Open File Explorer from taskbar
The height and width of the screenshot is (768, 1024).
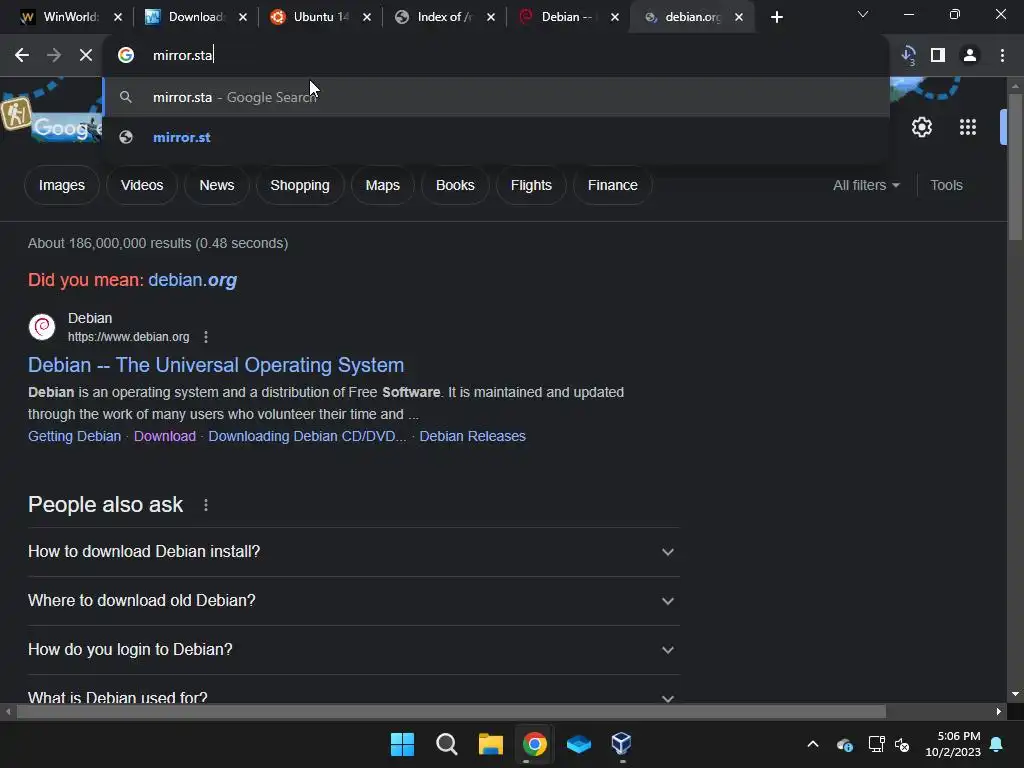(x=490, y=744)
